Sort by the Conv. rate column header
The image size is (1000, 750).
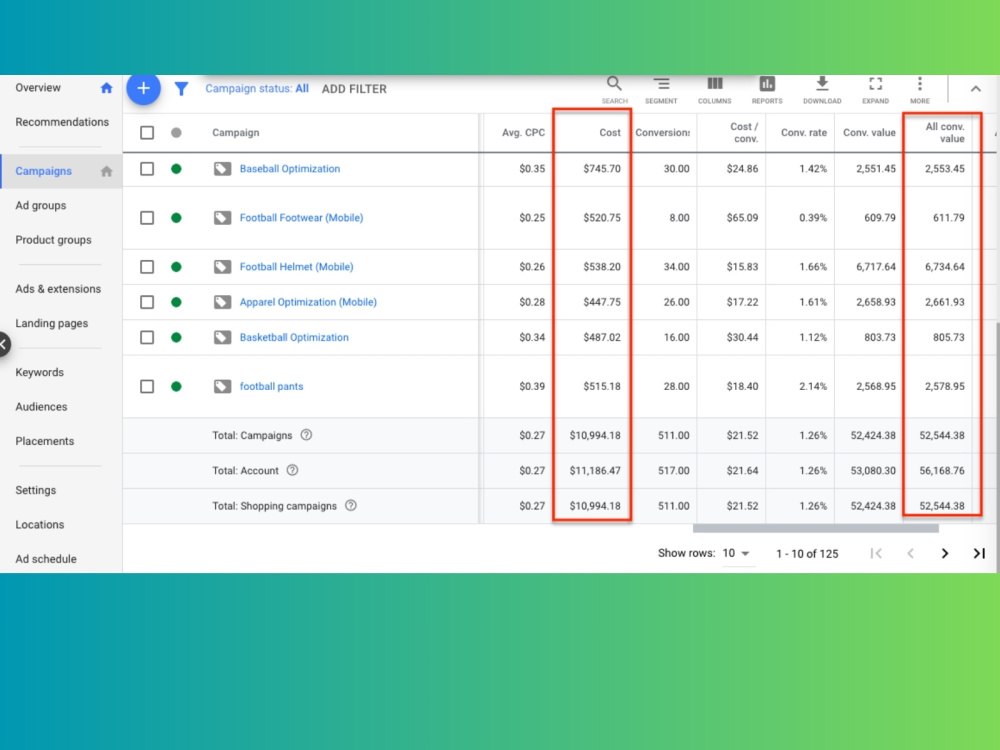click(804, 133)
